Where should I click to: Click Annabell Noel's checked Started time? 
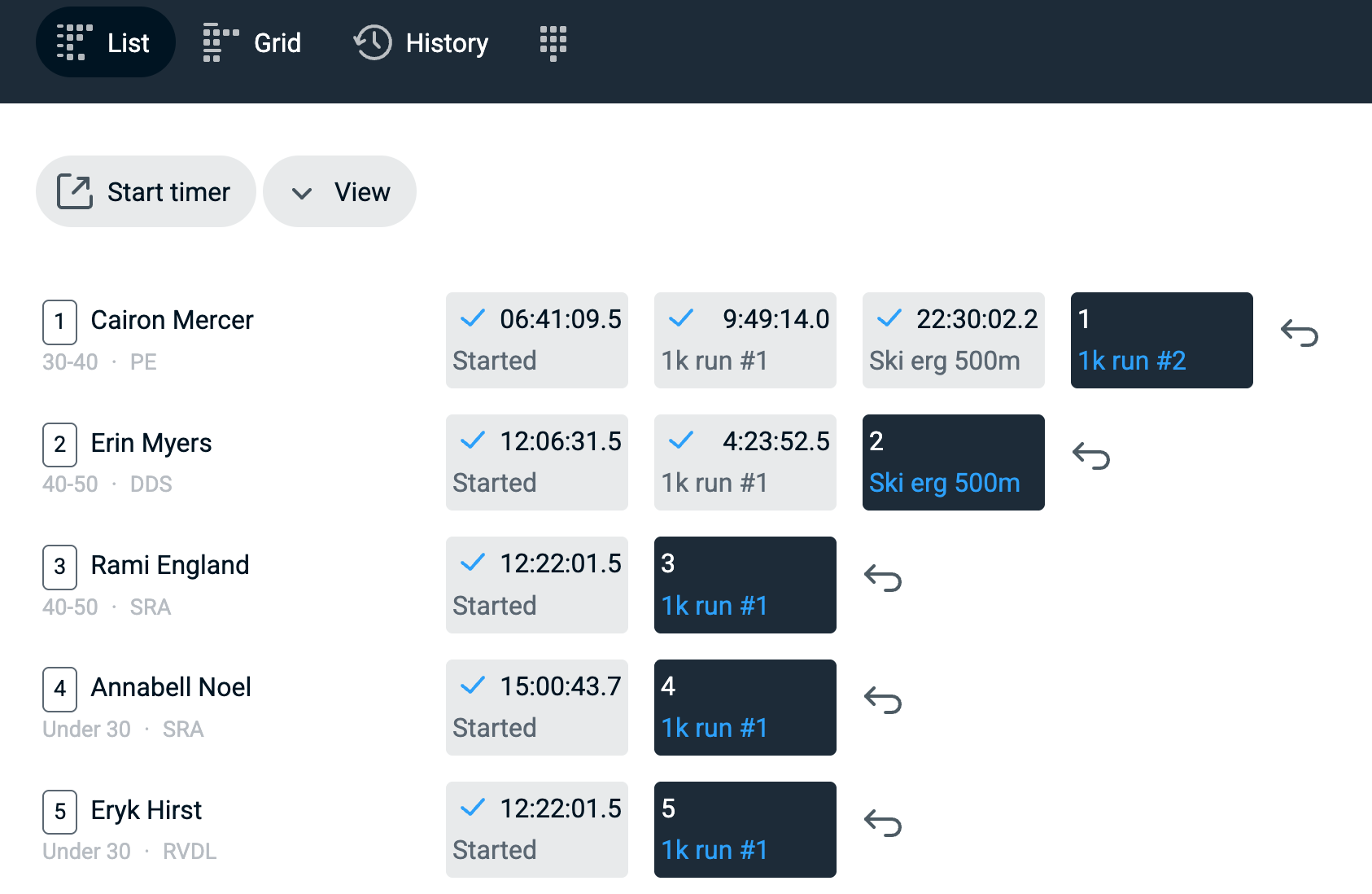click(x=536, y=708)
